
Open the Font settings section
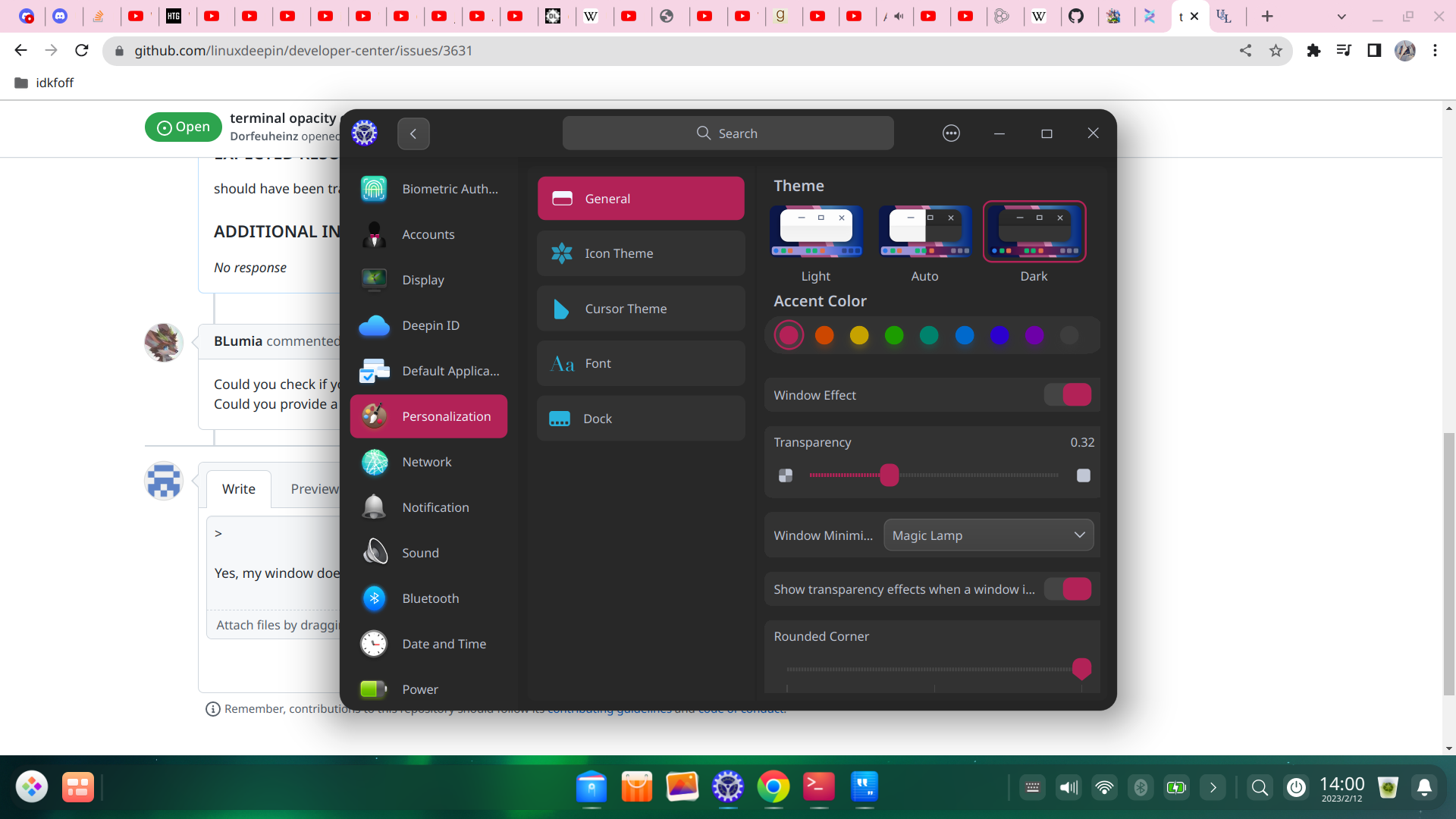[640, 362]
